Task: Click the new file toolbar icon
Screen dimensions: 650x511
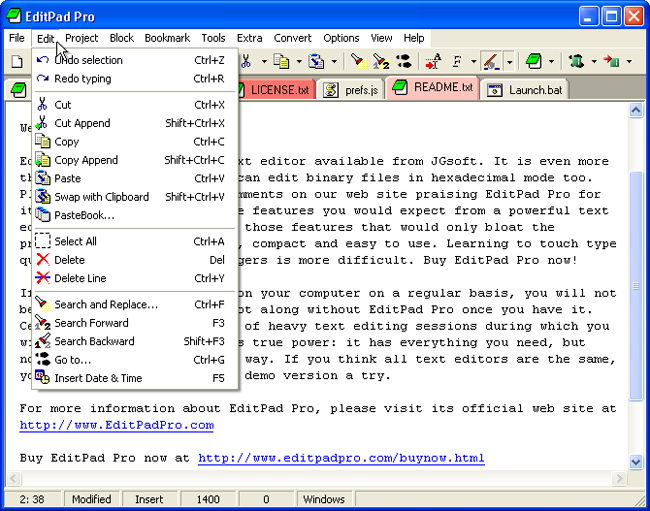Action: 17,62
